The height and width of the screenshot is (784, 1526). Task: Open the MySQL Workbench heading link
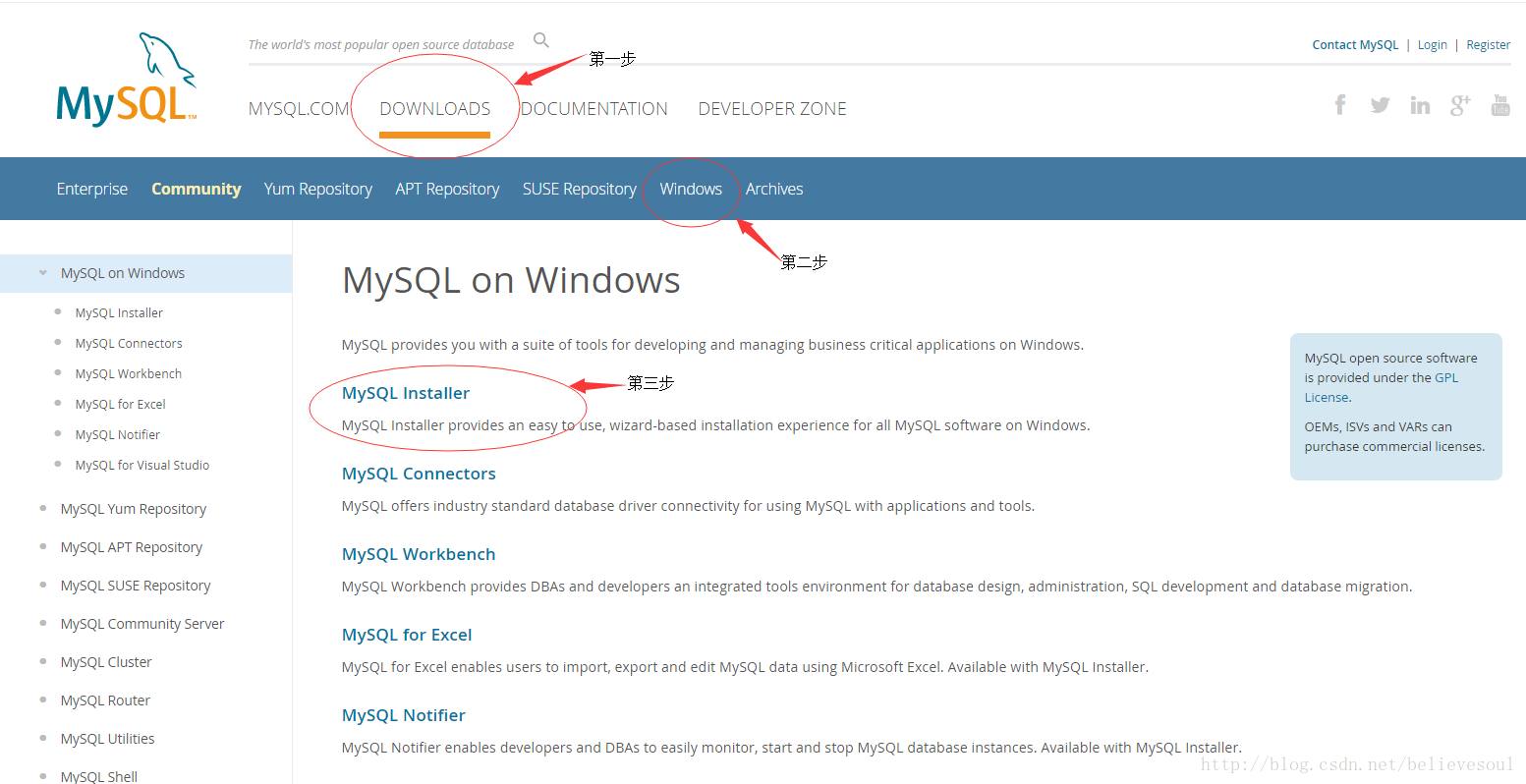point(419,554)
